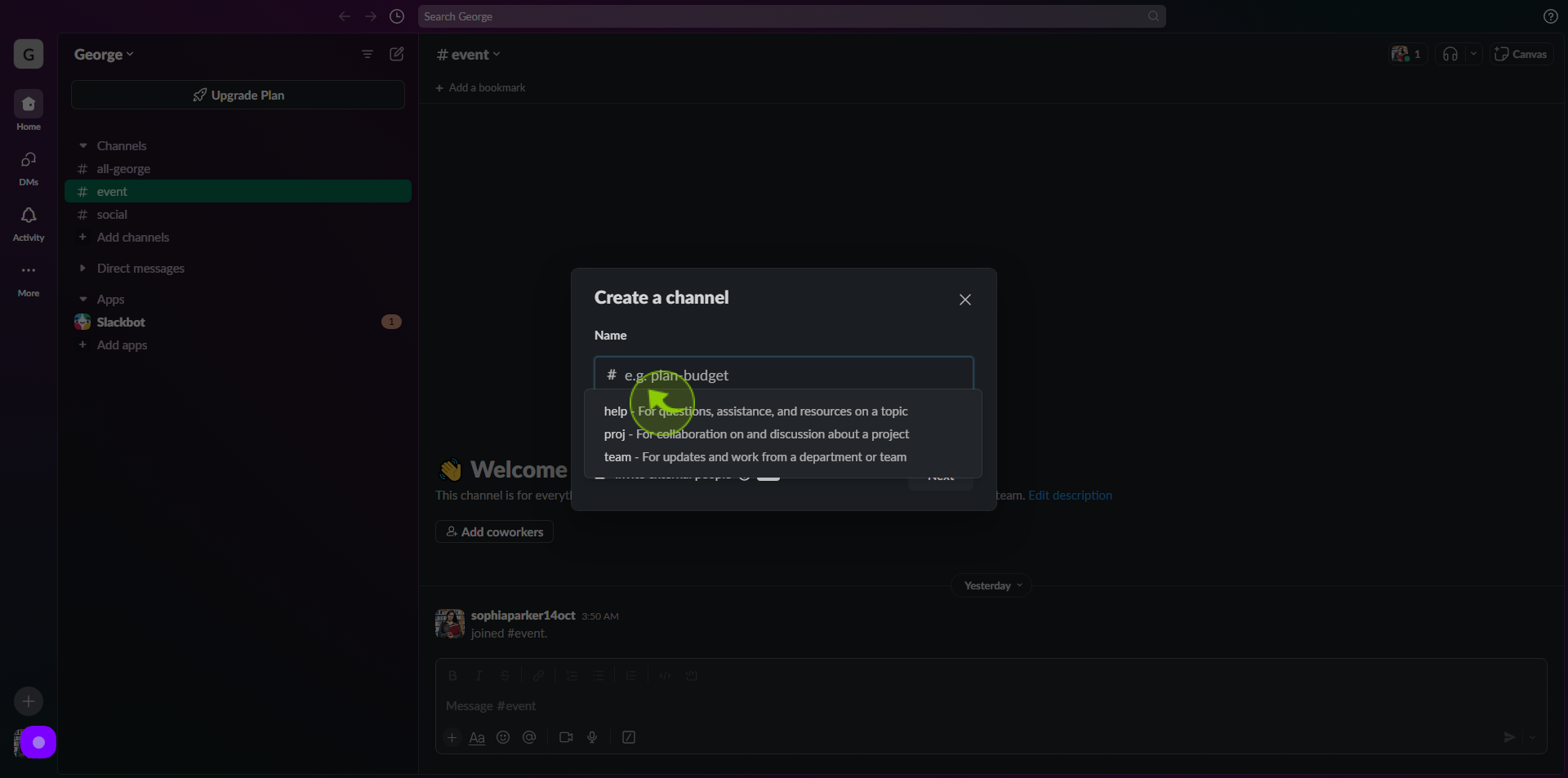Click the @ mention icon
The height and width of the screenshot is (778, 1568).
click(529, 737)
